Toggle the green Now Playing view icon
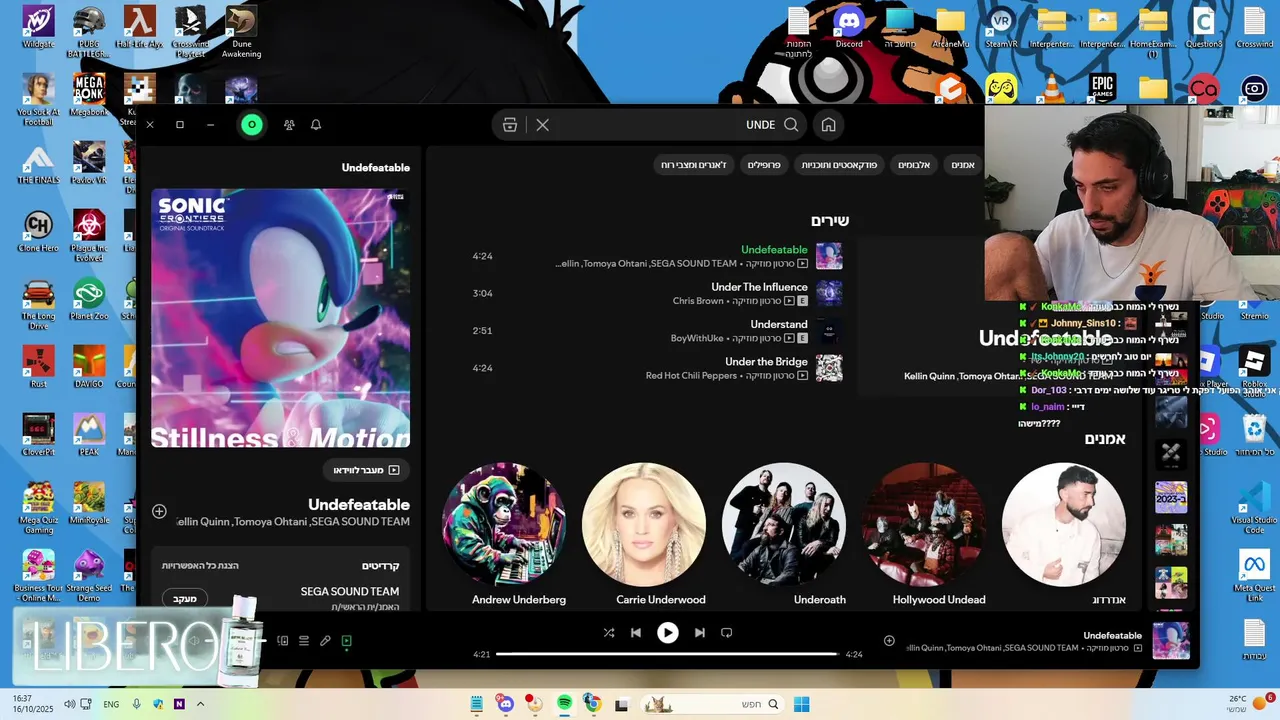This screenshot has width=1280, height=720. click(347, 641)
